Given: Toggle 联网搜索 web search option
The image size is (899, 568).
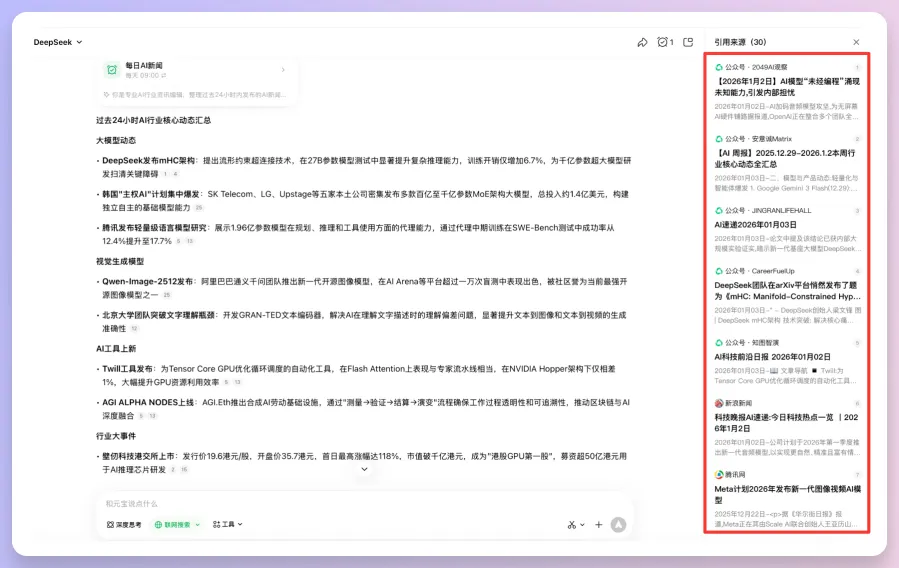Looking at the screenshot, I should coord(173,524).
